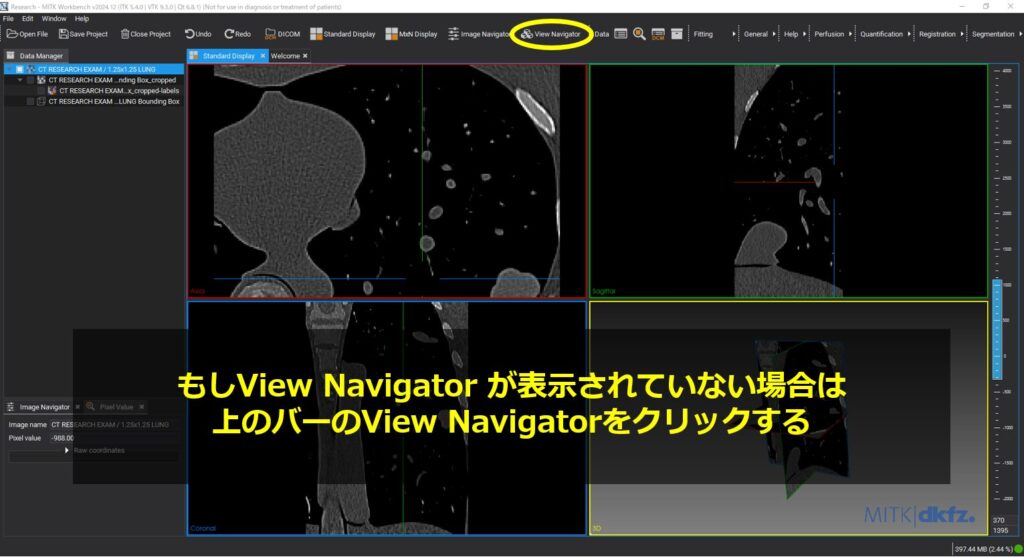Switch to Standard Display from the toolbar
Image resolution: width=1024 pixels, height=557 pixels.
(343, 34)
